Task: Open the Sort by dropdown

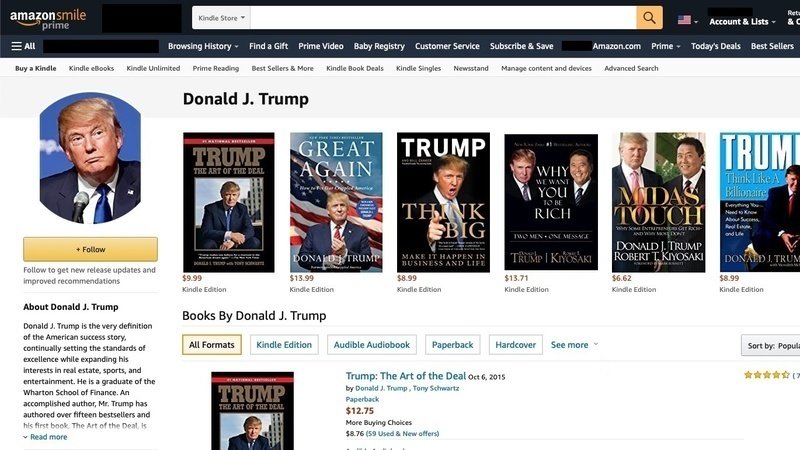Action: click(770, 345)
